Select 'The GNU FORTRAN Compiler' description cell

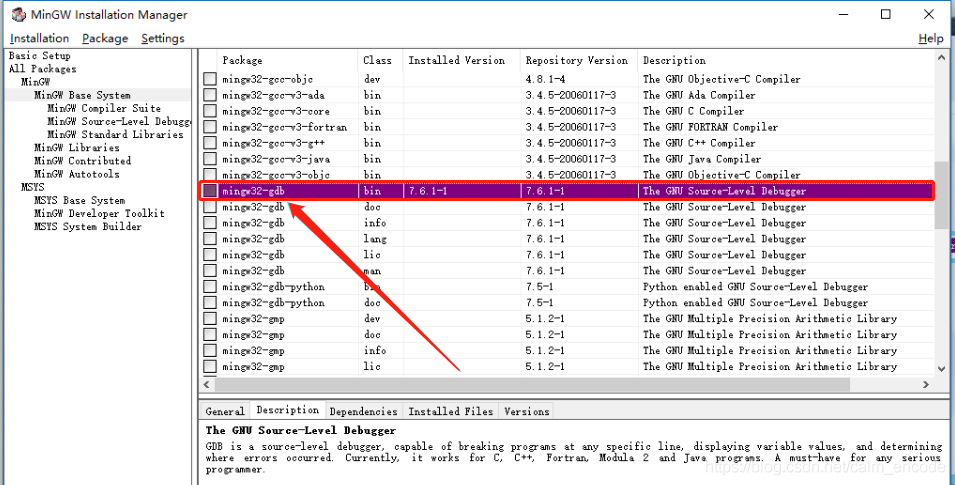pyautogui.click(x=710, y=127)
